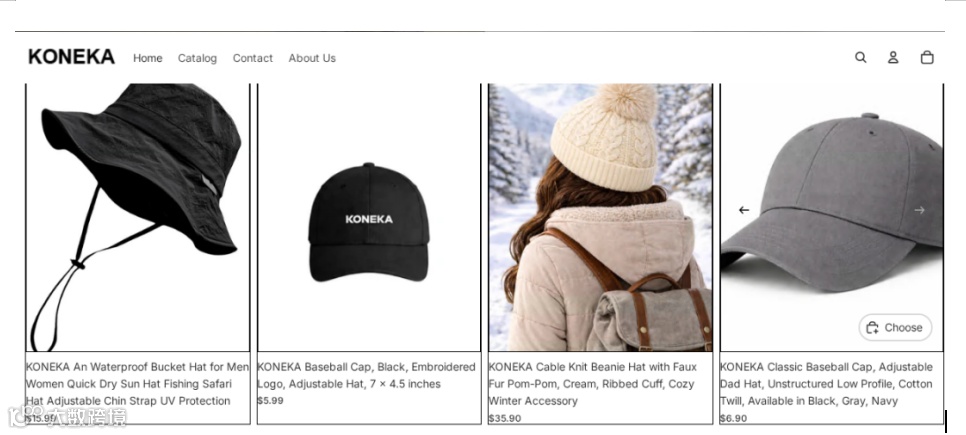Go to the Home menu item
966x435 pixels.
(148, 58)
